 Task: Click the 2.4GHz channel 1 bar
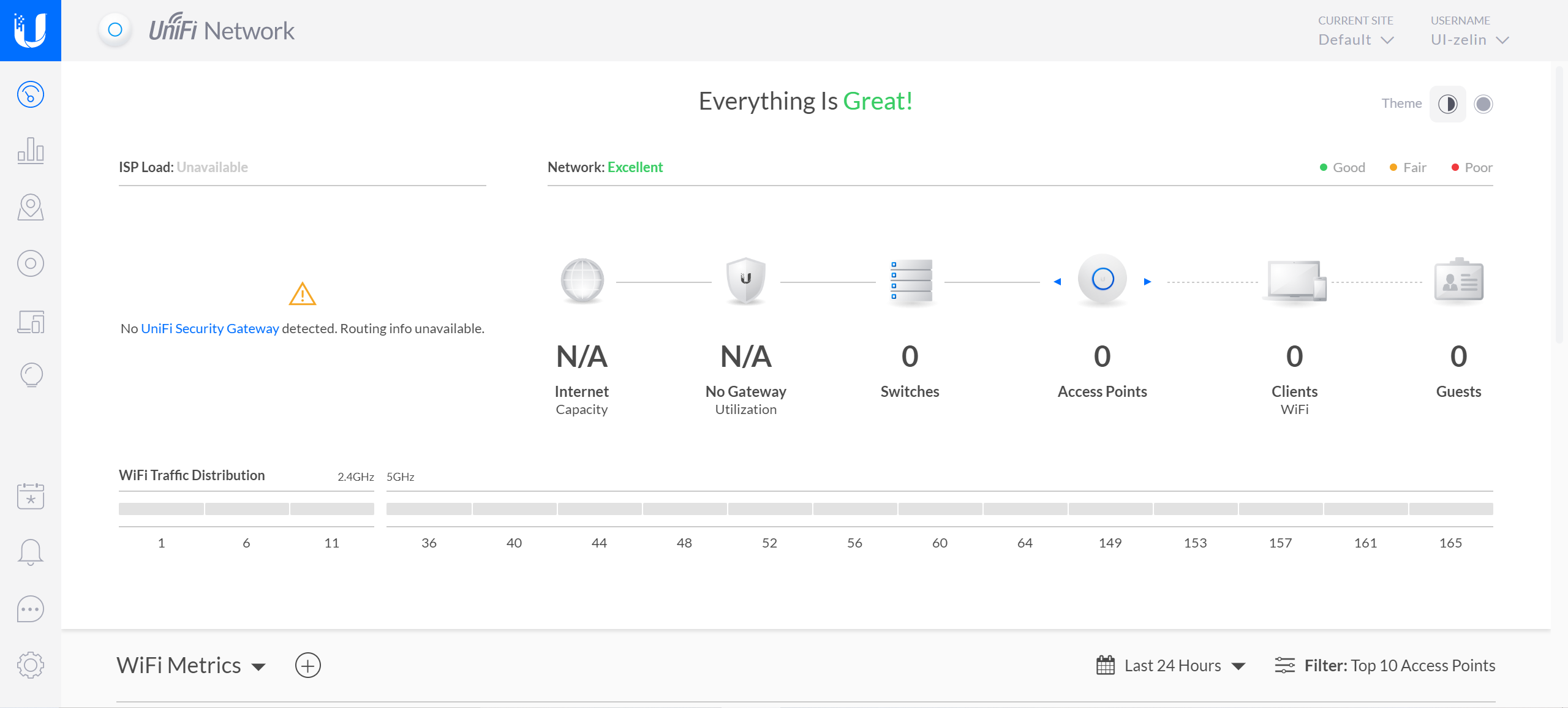161,509
